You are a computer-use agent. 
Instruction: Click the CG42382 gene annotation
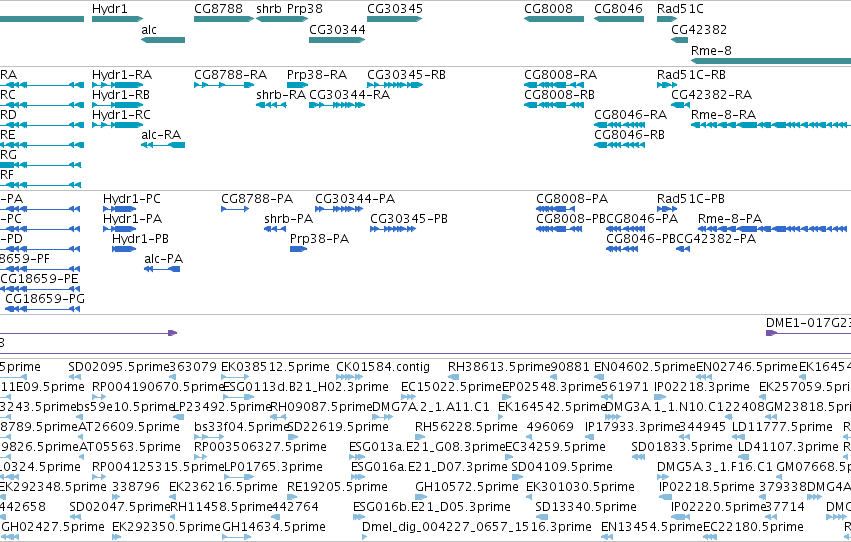click(679, 40)
